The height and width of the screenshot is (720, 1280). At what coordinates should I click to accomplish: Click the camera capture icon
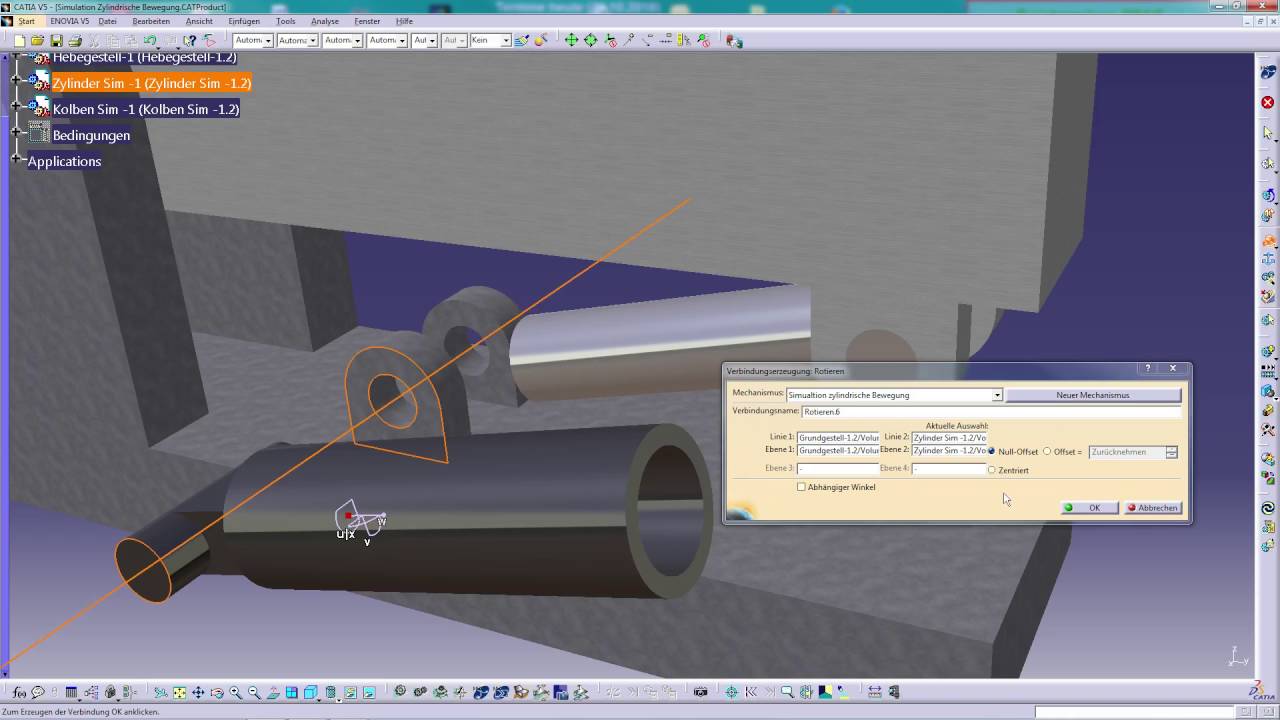pos(700,692)
